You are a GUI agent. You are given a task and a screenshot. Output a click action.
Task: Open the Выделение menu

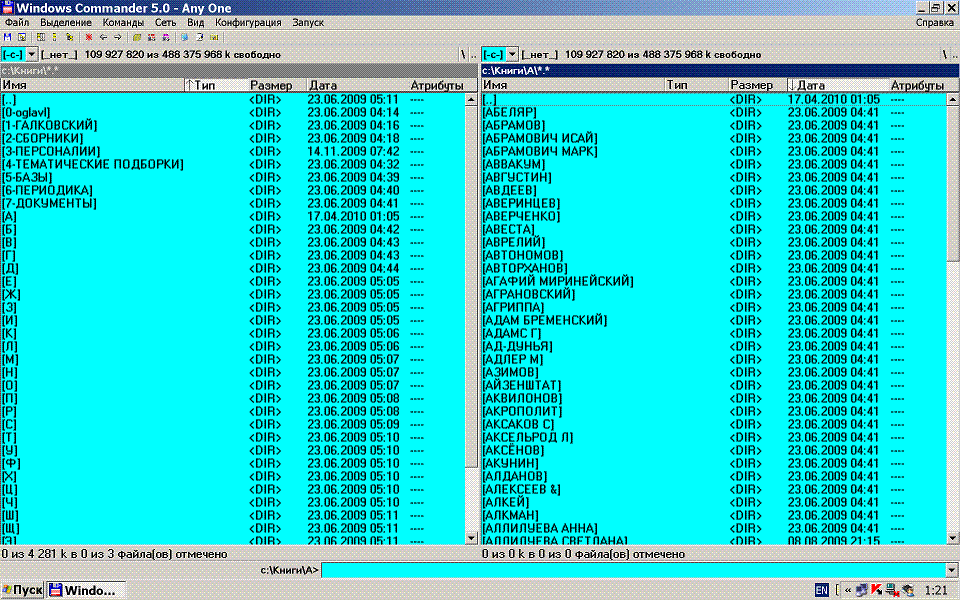coord(66,22)
